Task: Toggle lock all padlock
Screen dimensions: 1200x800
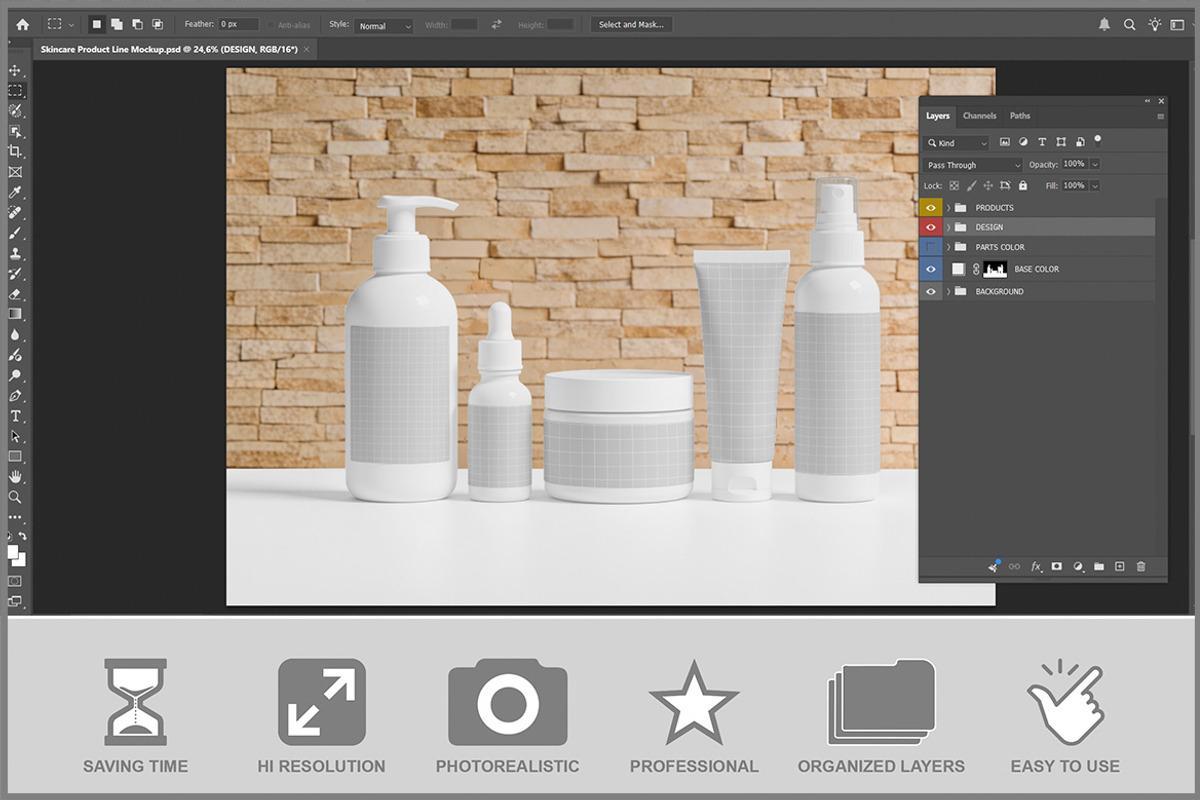Action: [x=1022, y=186]
